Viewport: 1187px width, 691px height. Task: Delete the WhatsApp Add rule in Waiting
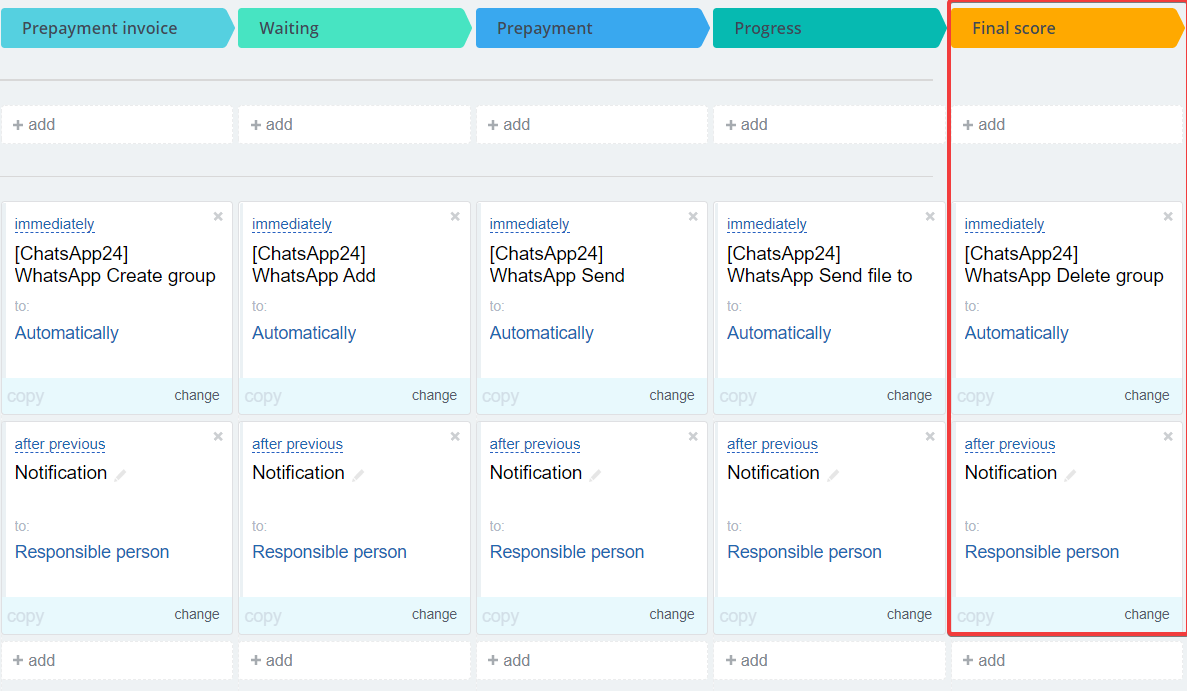(x=455, y=216)
